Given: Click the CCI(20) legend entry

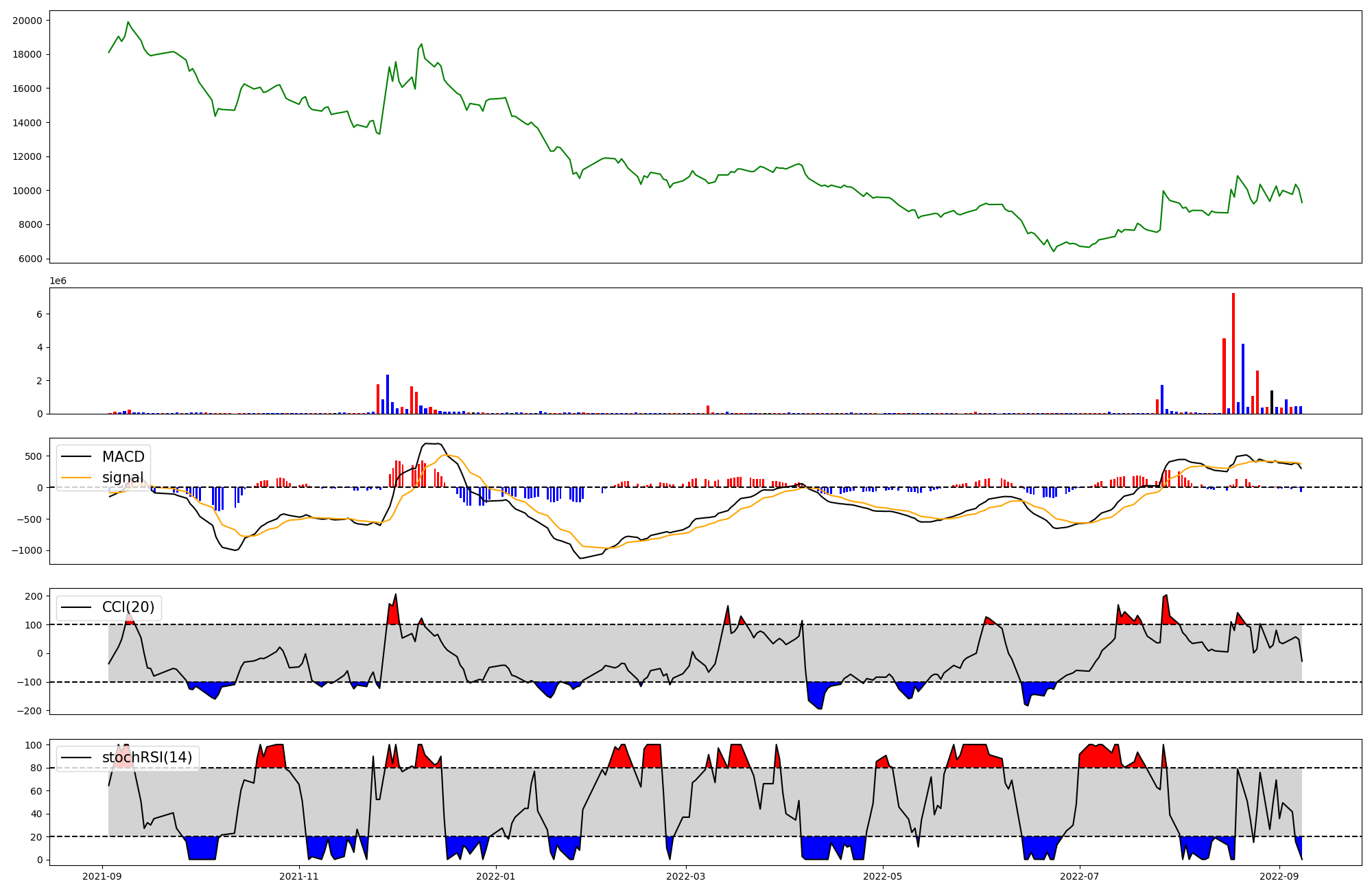Looking at the screenshot, I should (128, 607).
